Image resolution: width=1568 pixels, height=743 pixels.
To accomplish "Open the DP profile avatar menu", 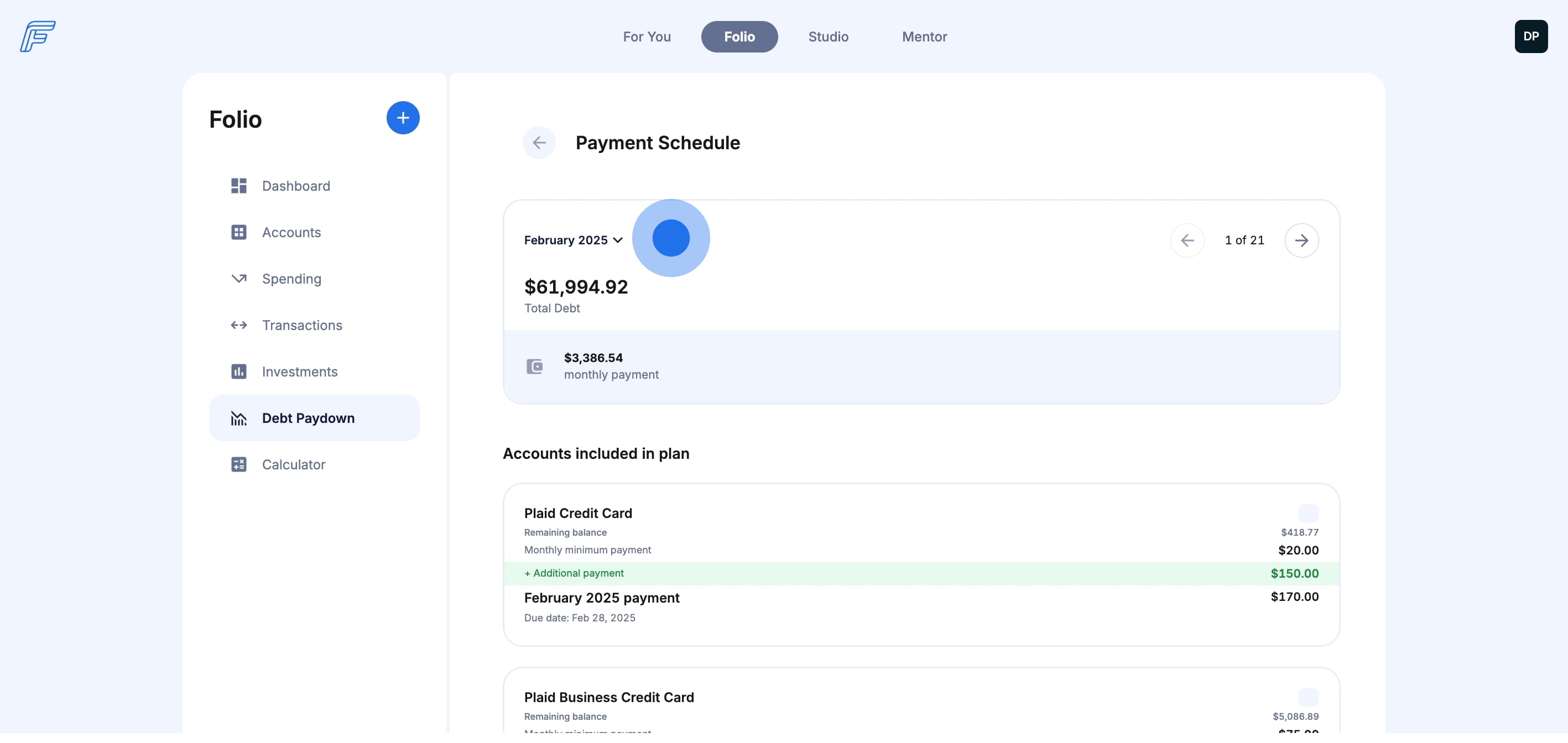I will coord(1530,36).
